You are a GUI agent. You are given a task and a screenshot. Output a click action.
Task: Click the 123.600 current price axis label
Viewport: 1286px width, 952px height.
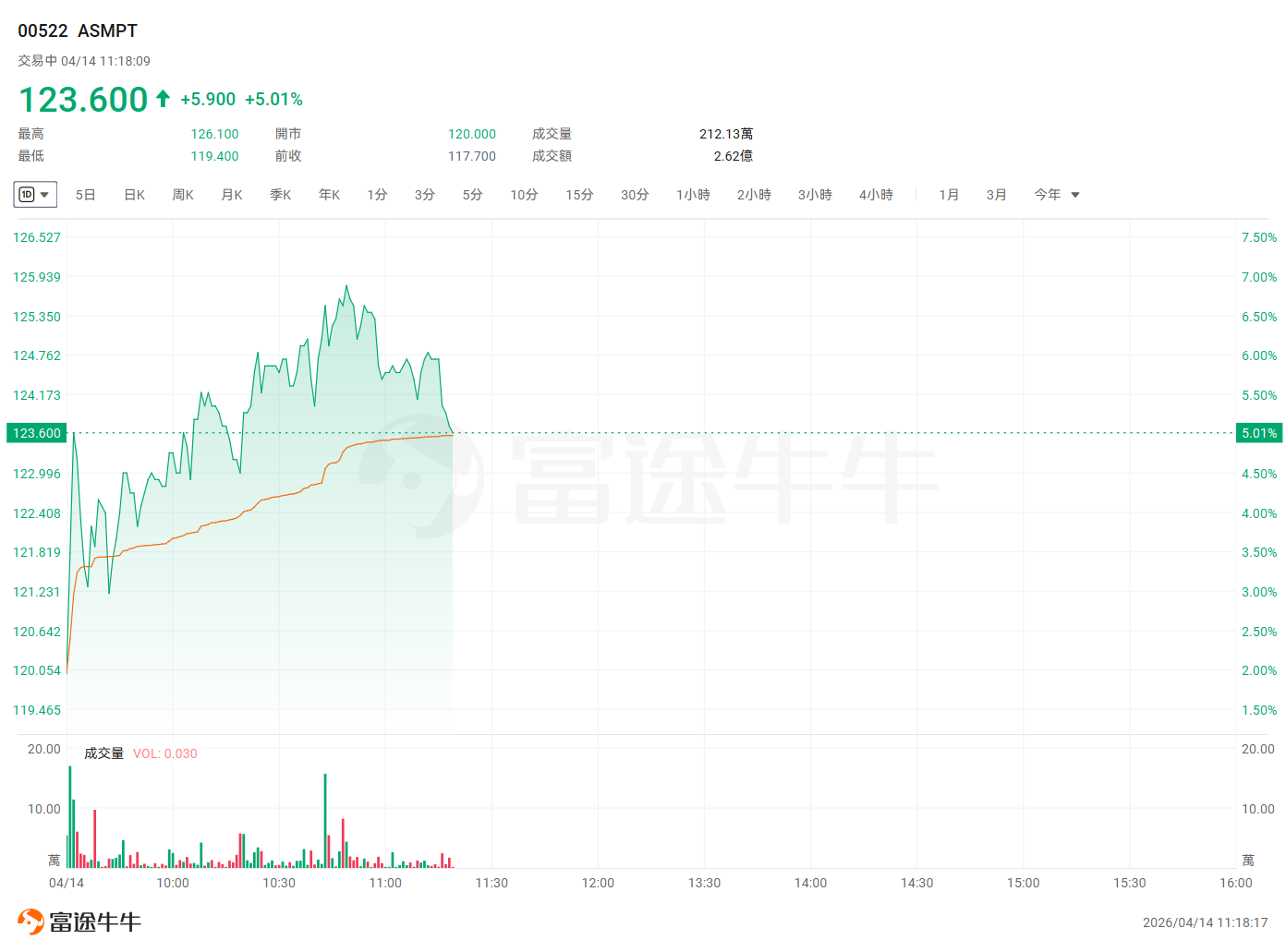37,433
